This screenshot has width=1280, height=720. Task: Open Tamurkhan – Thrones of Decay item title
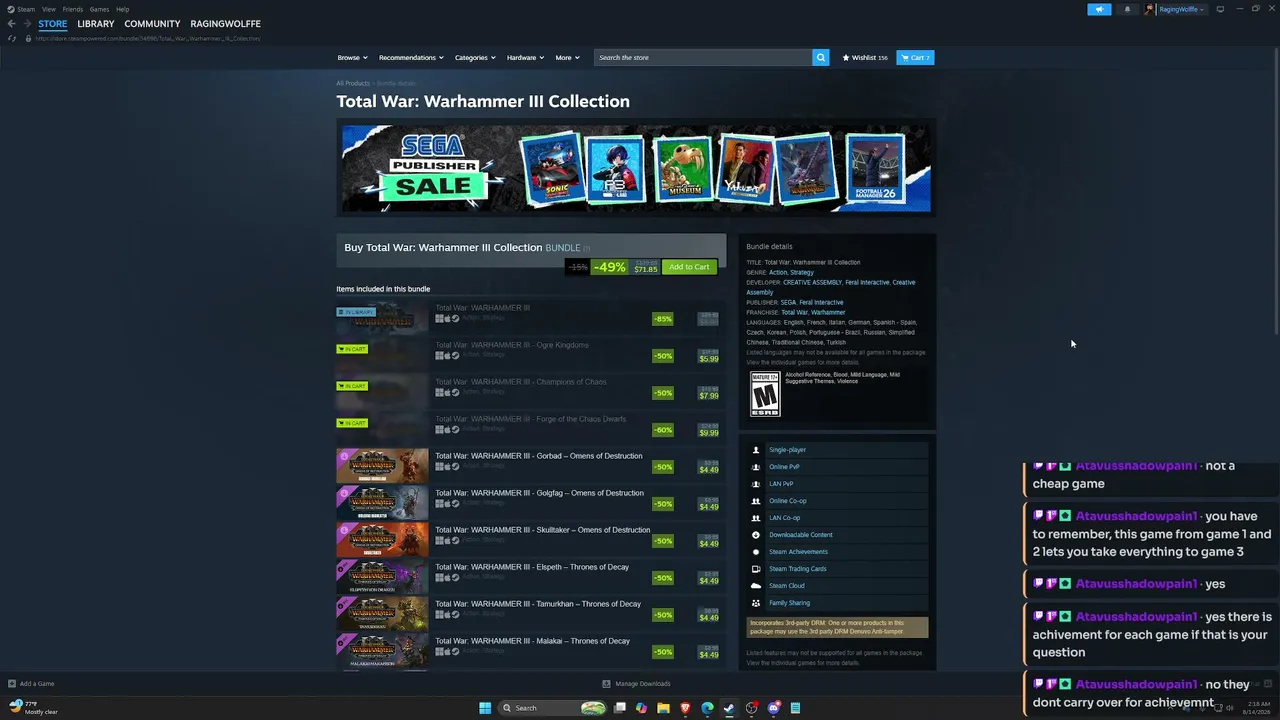click(x=538, y=604)
